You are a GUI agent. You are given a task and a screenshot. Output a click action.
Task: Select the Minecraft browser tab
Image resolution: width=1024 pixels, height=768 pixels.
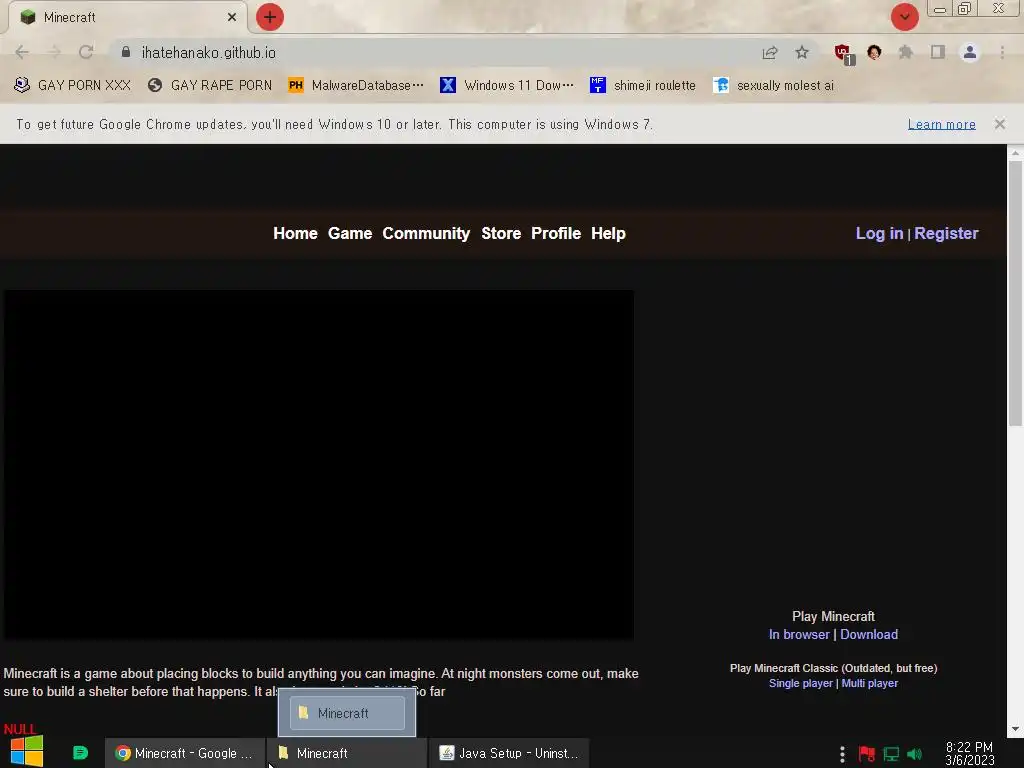click(127, 17)
